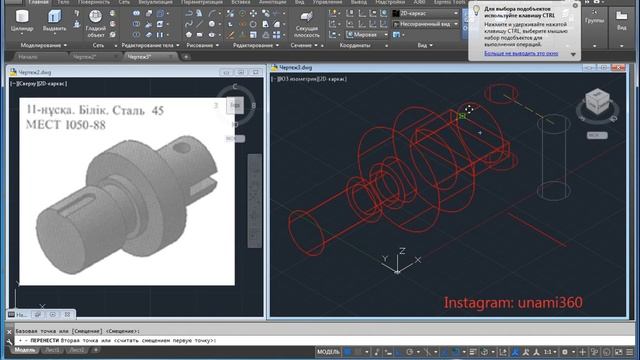
Task: Add a new drawing tab with plus
Action: (186, 57)
